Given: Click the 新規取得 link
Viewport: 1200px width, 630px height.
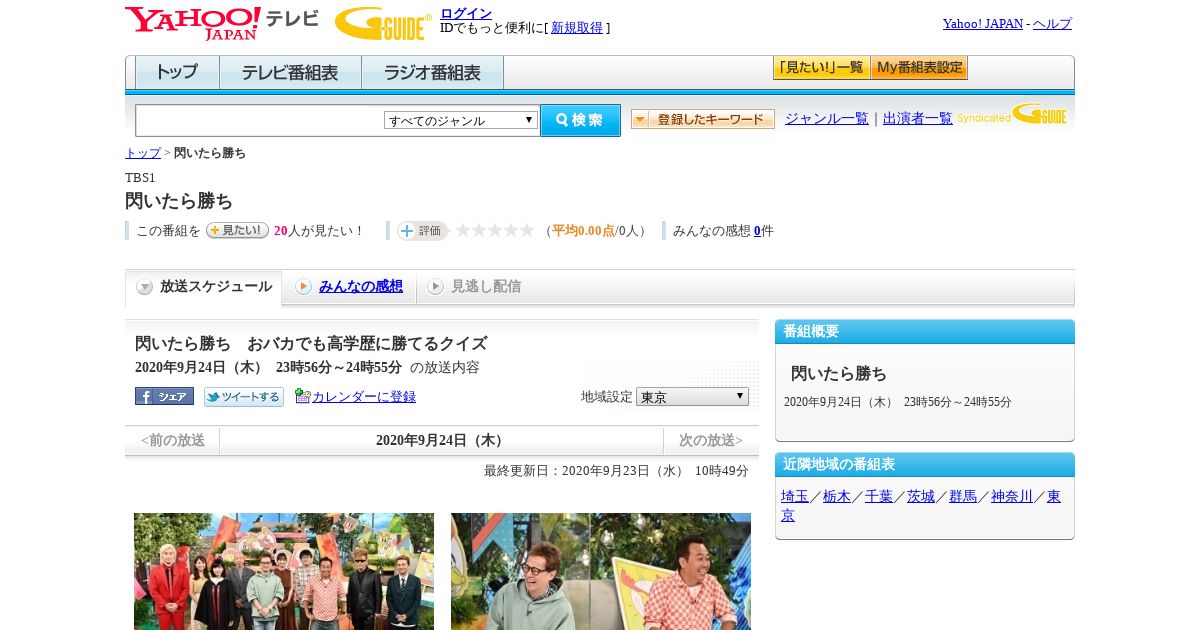Looking at the screenshot, I should 577,28.
